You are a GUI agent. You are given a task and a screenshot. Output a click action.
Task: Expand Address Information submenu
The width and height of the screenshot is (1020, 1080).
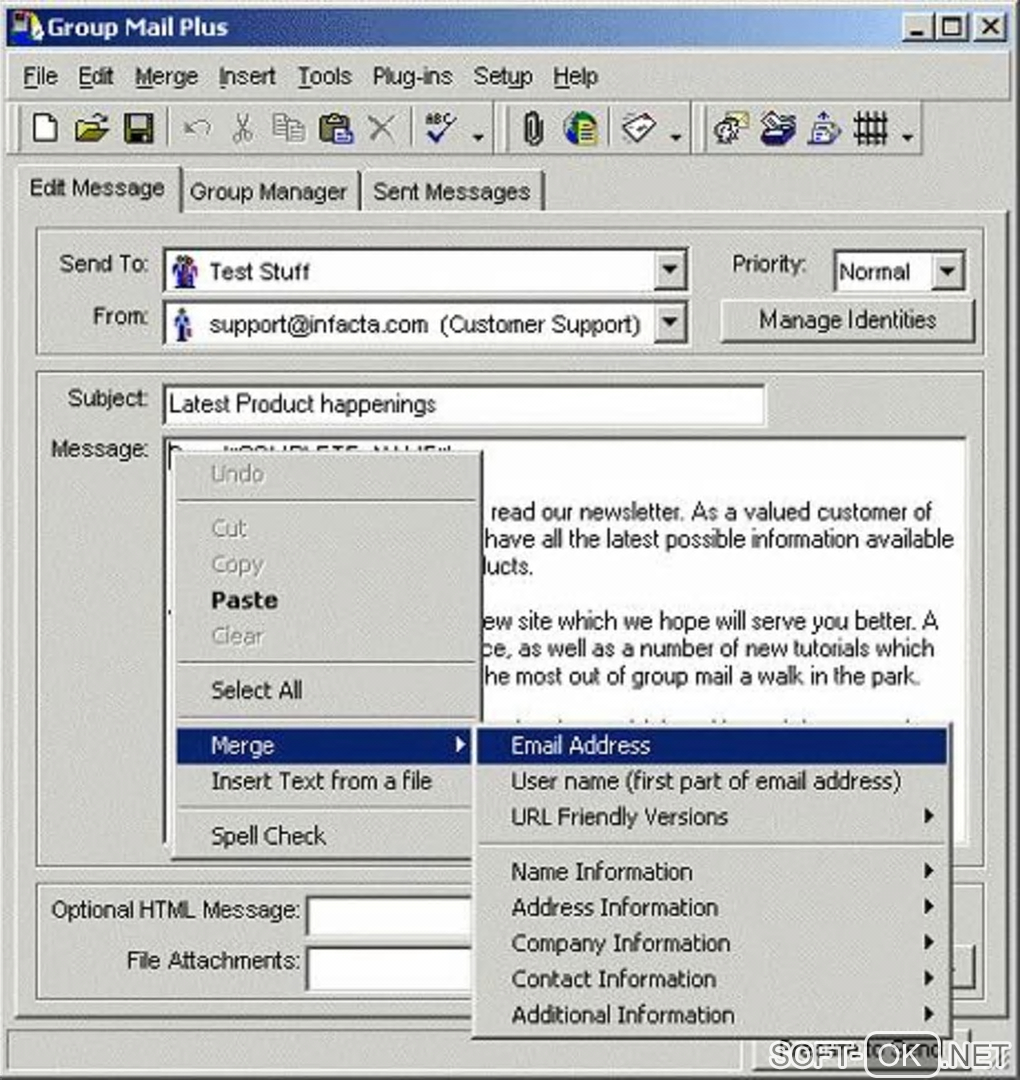pyautogui.click(x=712, y=908)
